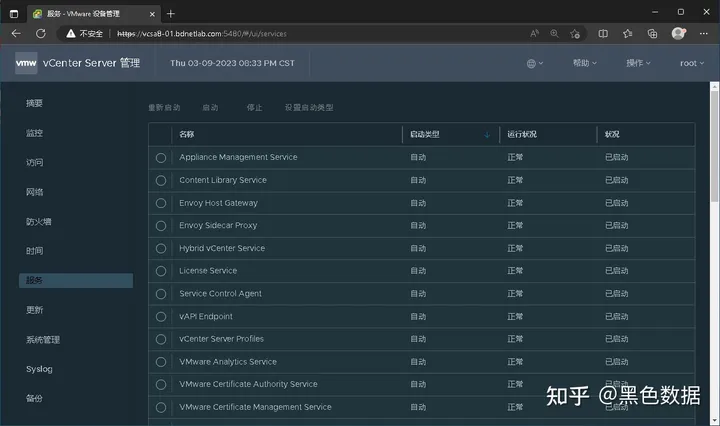720x426 pixels.
Task: Click License Service name text
Action: point(208,271)
